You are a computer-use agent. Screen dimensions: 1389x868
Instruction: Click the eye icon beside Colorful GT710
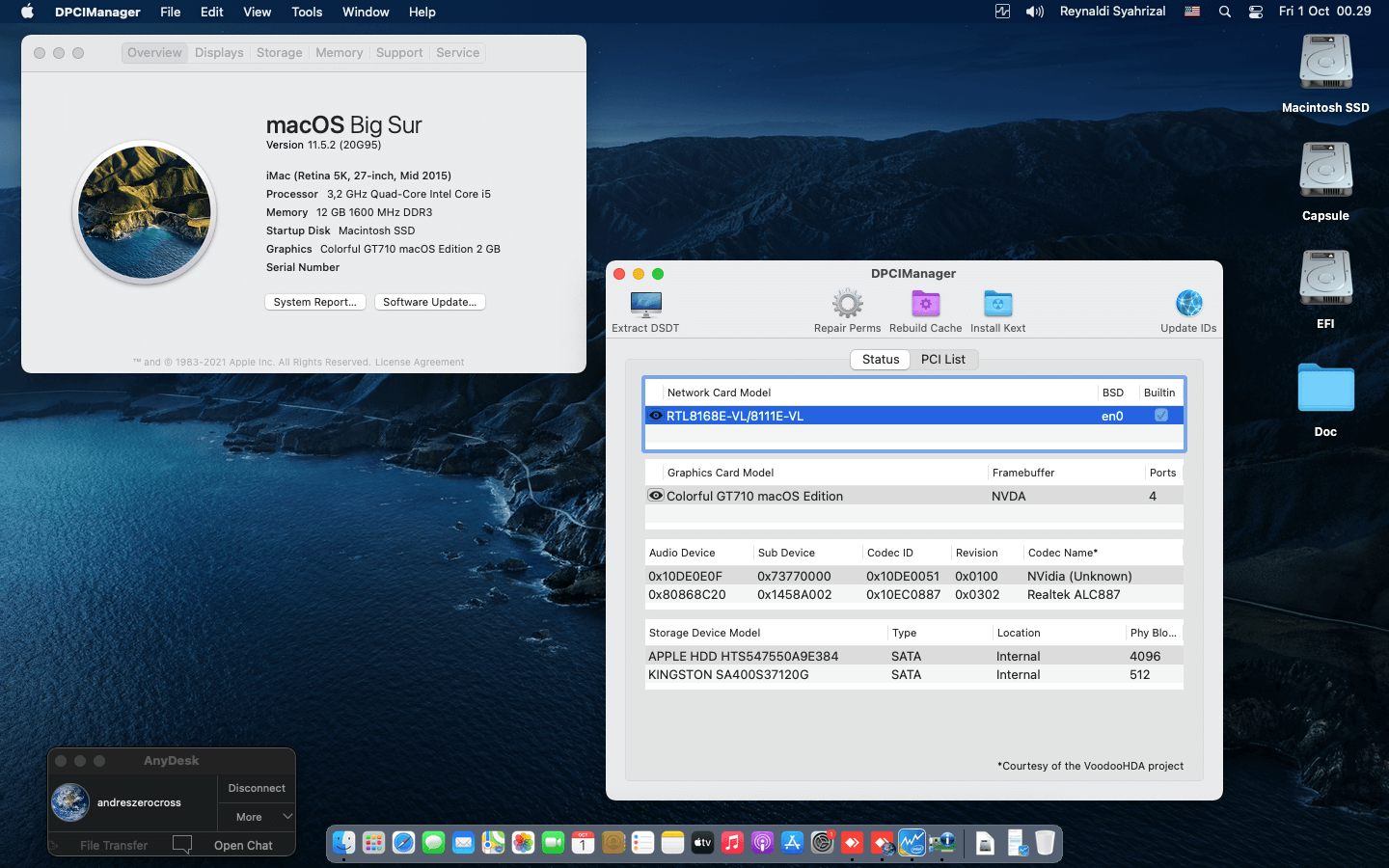pos(656,496)
